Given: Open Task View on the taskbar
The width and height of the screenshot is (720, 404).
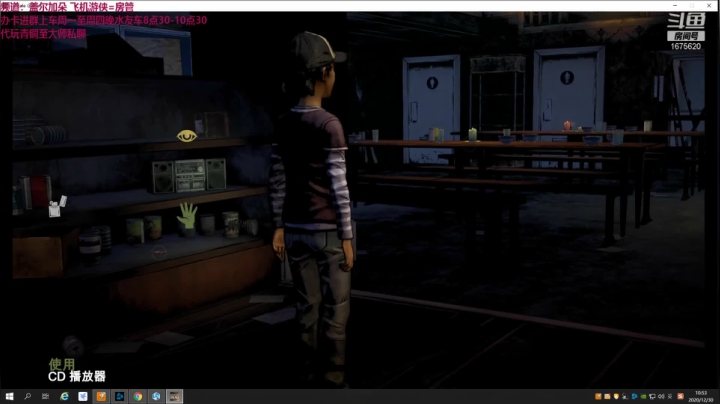Looking at the screenshot, I should click(45, 396).
